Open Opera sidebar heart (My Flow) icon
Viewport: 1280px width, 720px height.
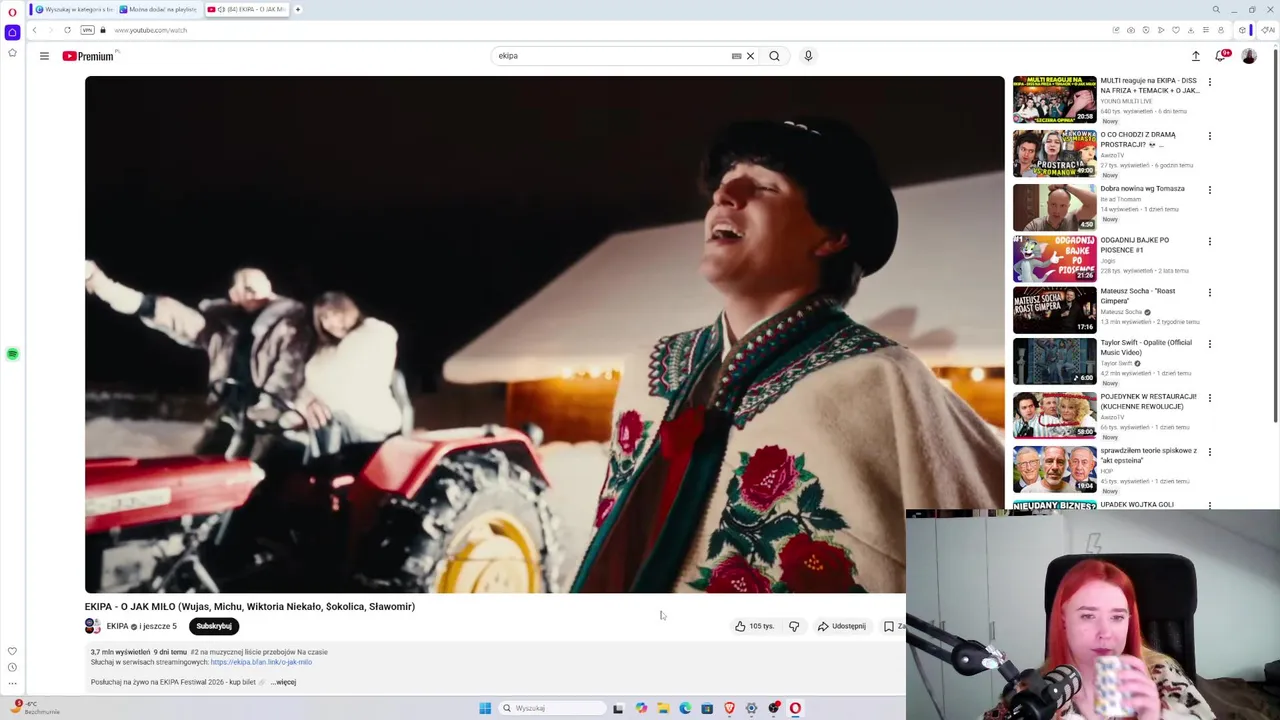[x=12, y=651]
